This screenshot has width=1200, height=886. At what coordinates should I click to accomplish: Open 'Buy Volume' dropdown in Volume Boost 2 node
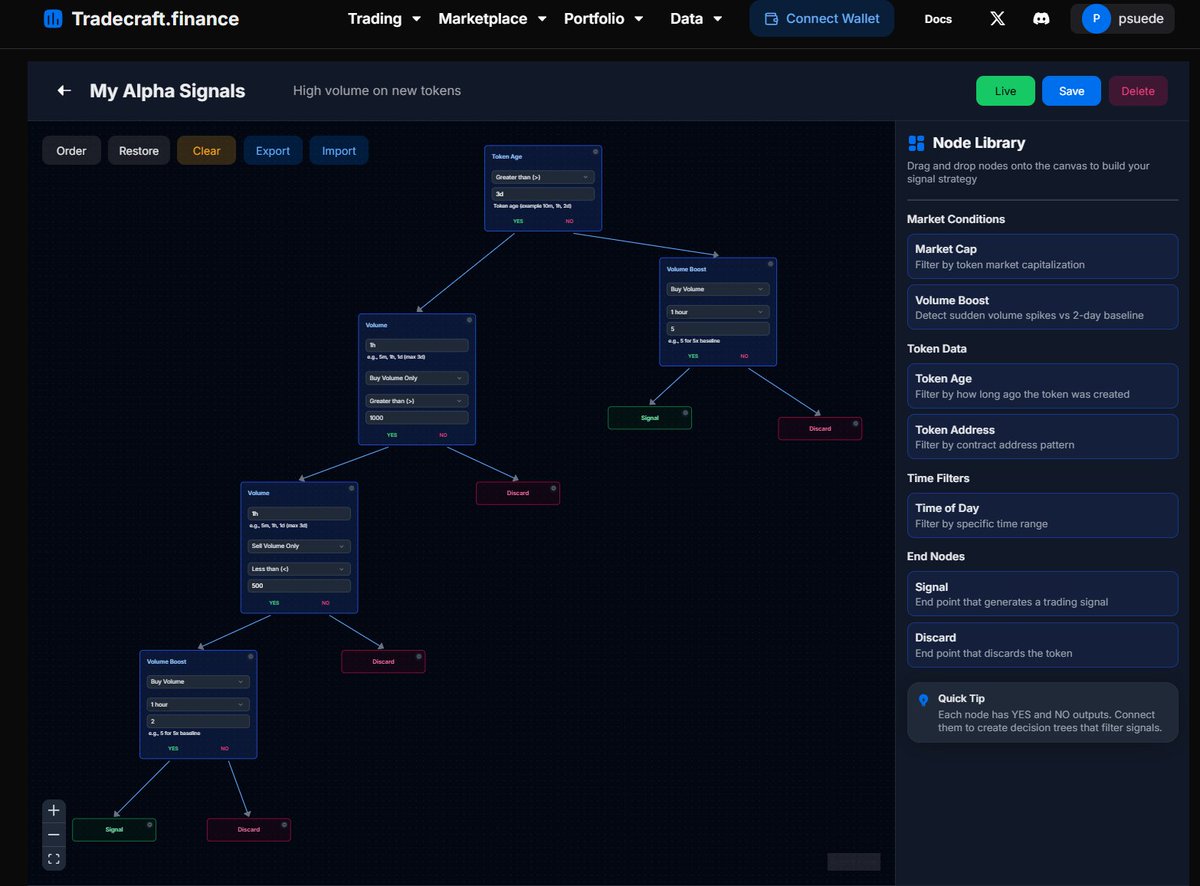click(x=198, y=682)
